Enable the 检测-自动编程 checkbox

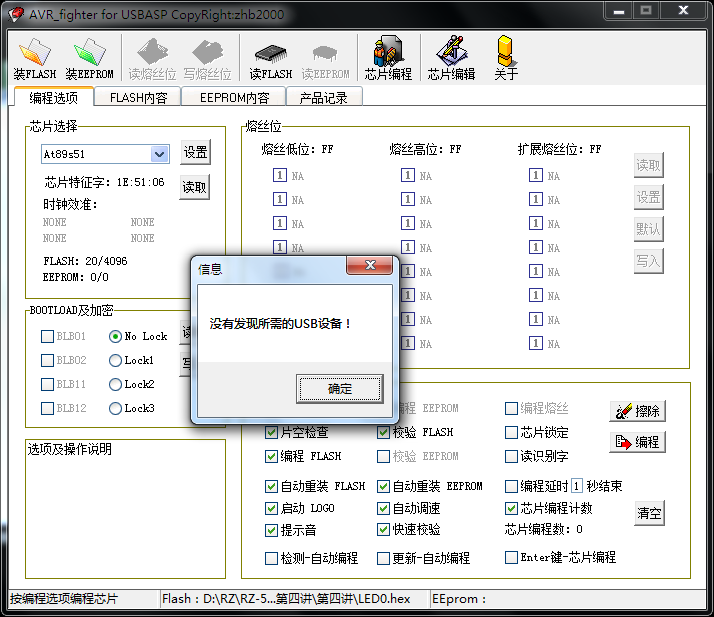(x=271, y=558)
